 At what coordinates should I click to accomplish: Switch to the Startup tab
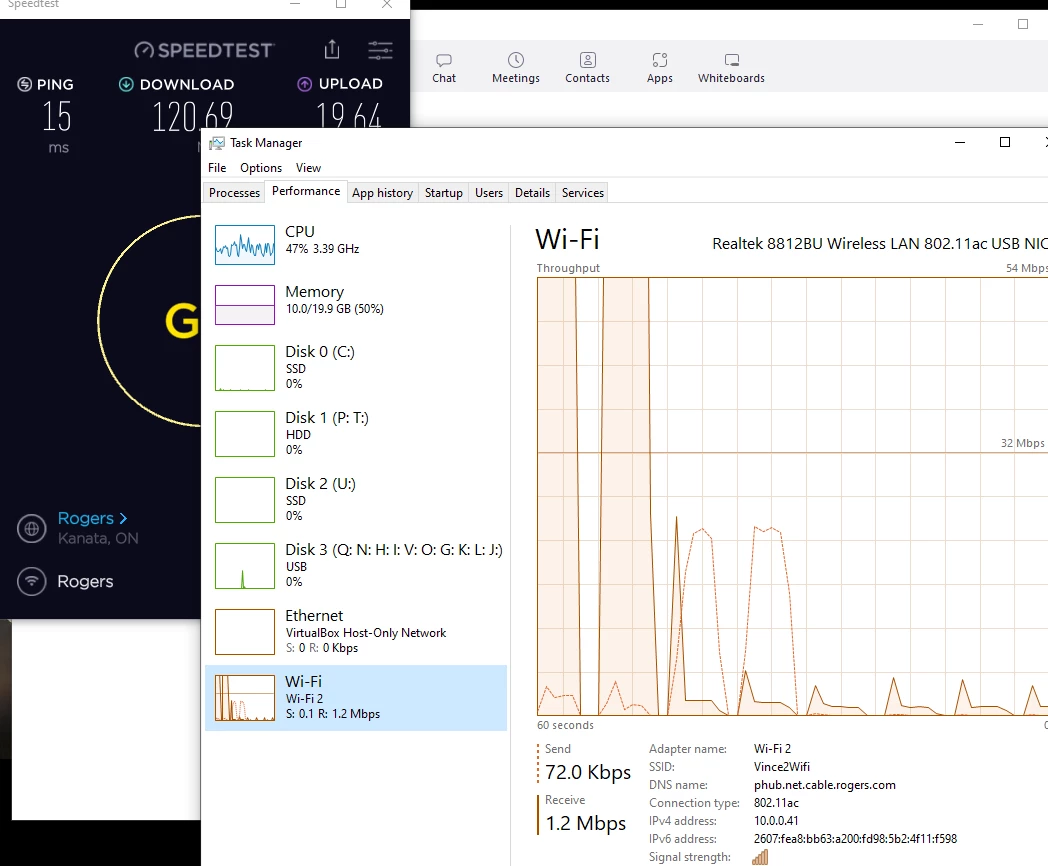(x=443, y=192)
